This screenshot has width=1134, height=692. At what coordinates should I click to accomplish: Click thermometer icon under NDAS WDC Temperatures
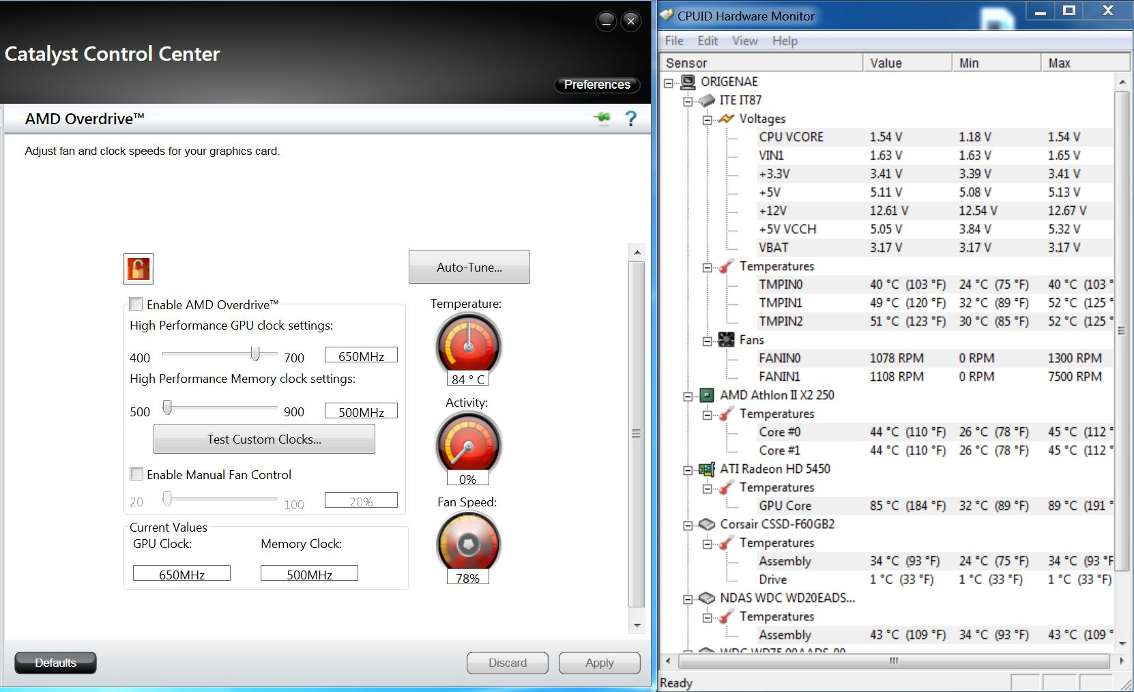point(726,616)
